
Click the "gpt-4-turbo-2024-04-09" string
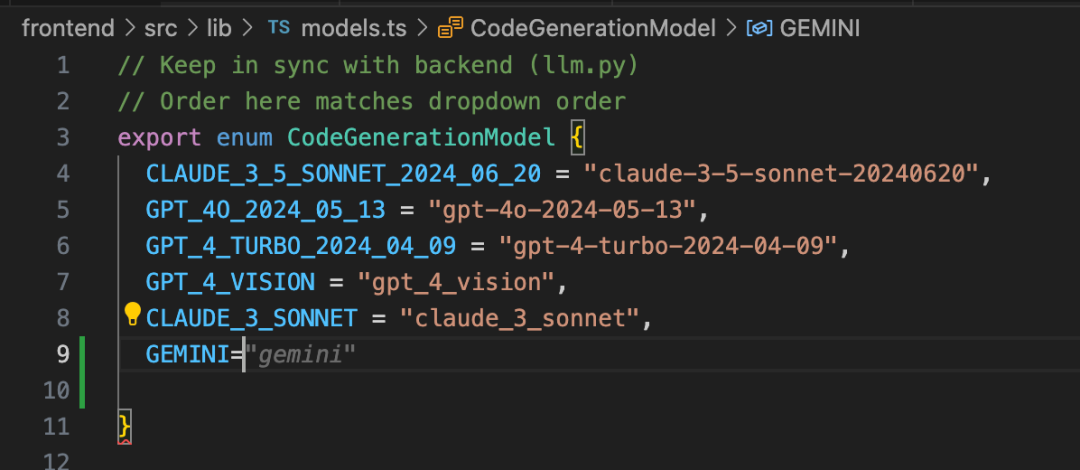[667, 245]
